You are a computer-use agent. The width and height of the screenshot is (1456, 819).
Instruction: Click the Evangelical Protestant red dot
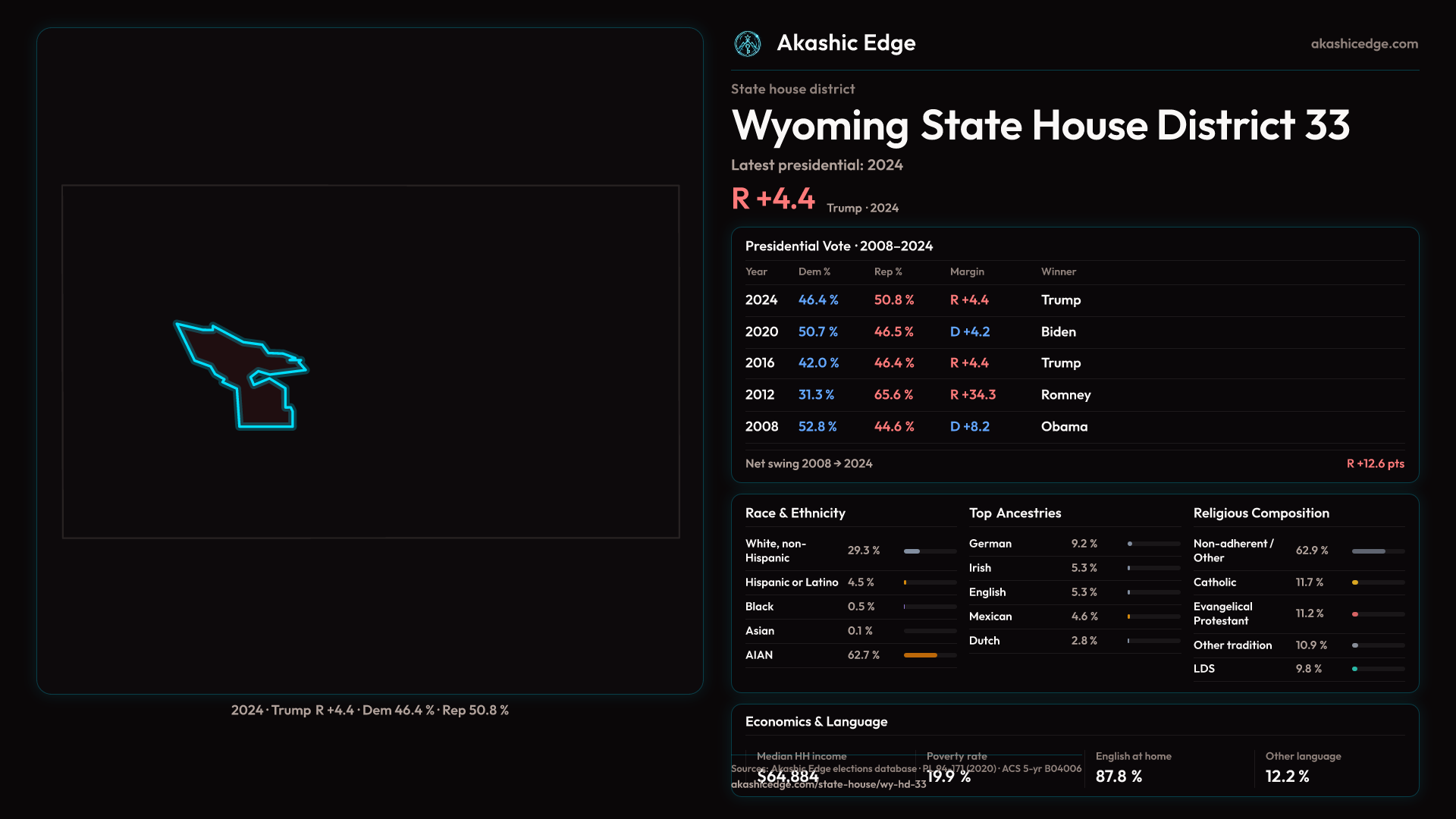(1355, 614)
